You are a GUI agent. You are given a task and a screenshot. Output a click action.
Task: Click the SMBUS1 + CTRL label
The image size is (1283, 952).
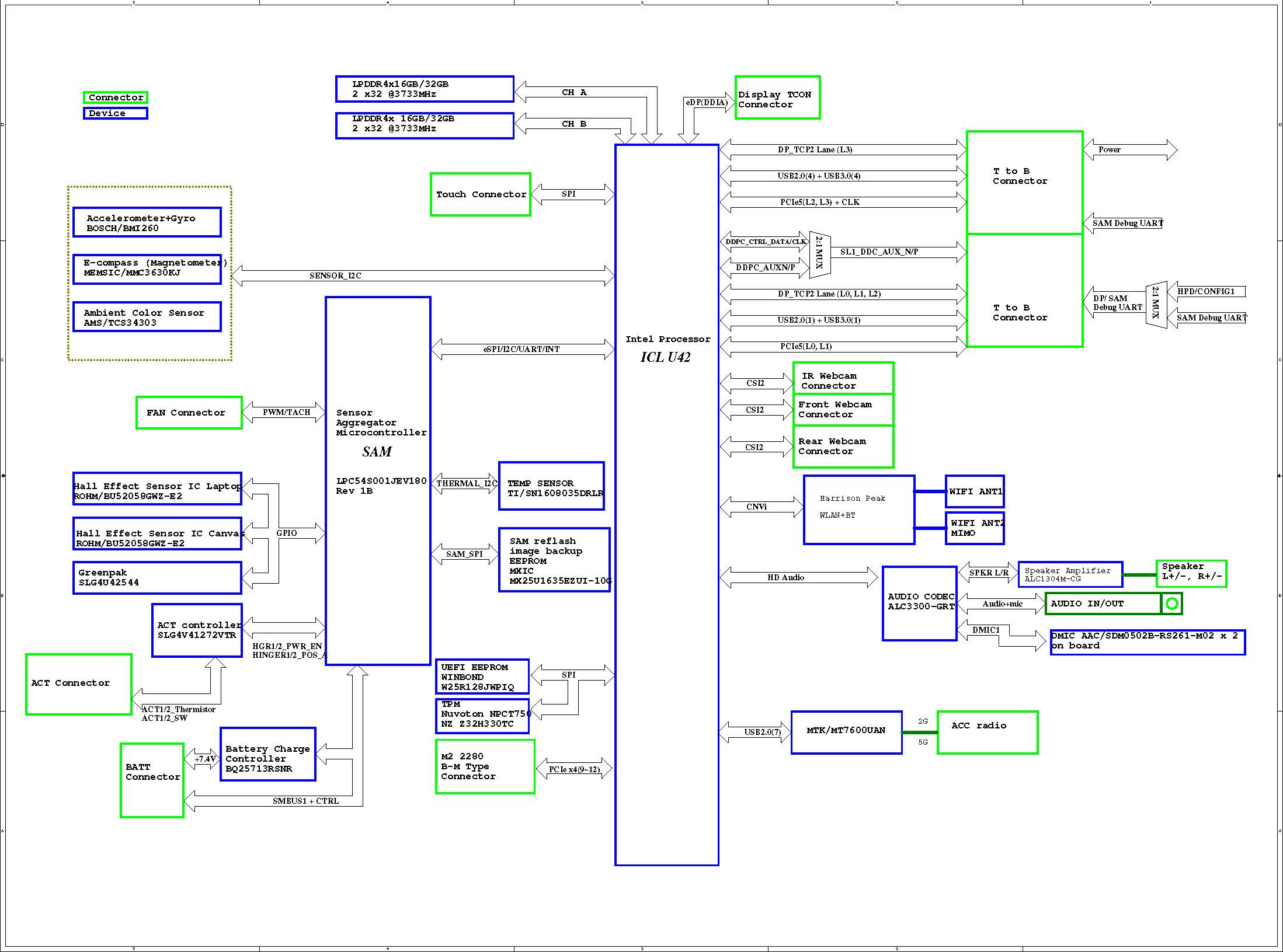(305, 801)
